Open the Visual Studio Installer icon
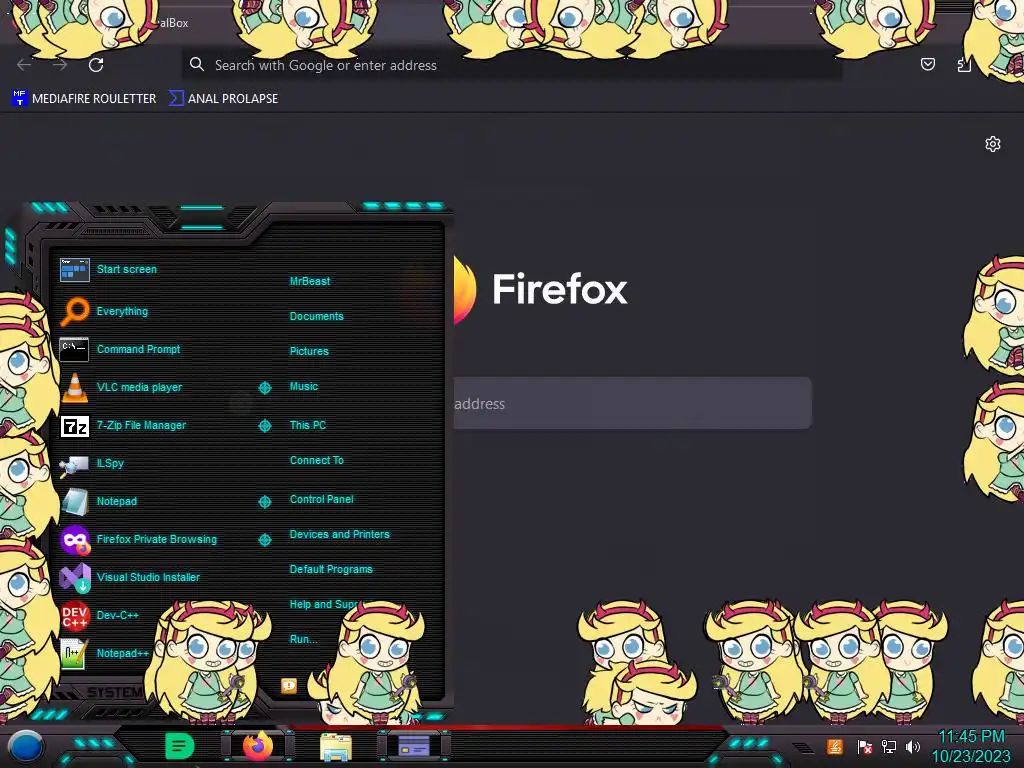Image resolution: width=1024 pixels, height=768 pixels. 74,577
